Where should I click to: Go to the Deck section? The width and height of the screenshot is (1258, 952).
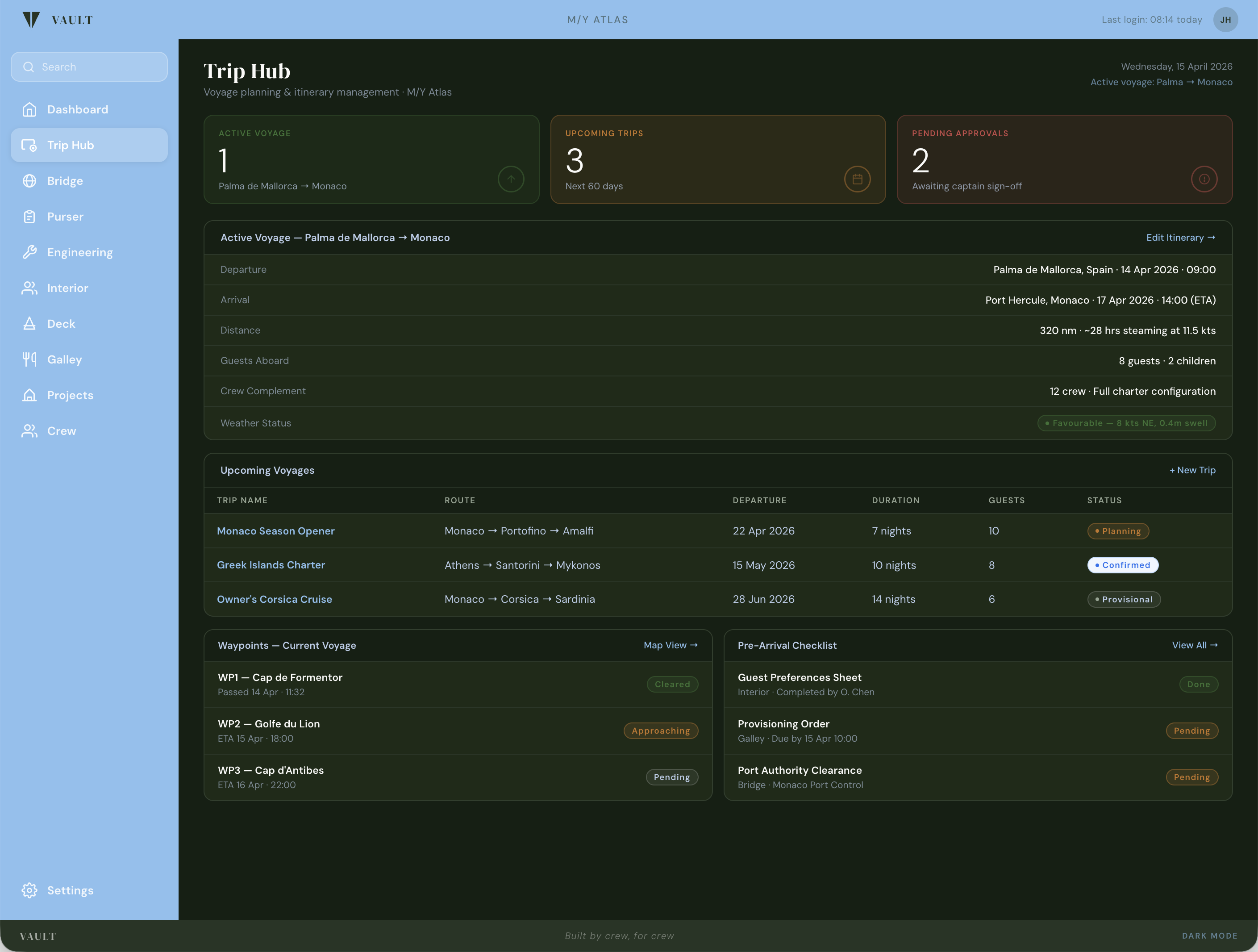click(x=89, y=324)
